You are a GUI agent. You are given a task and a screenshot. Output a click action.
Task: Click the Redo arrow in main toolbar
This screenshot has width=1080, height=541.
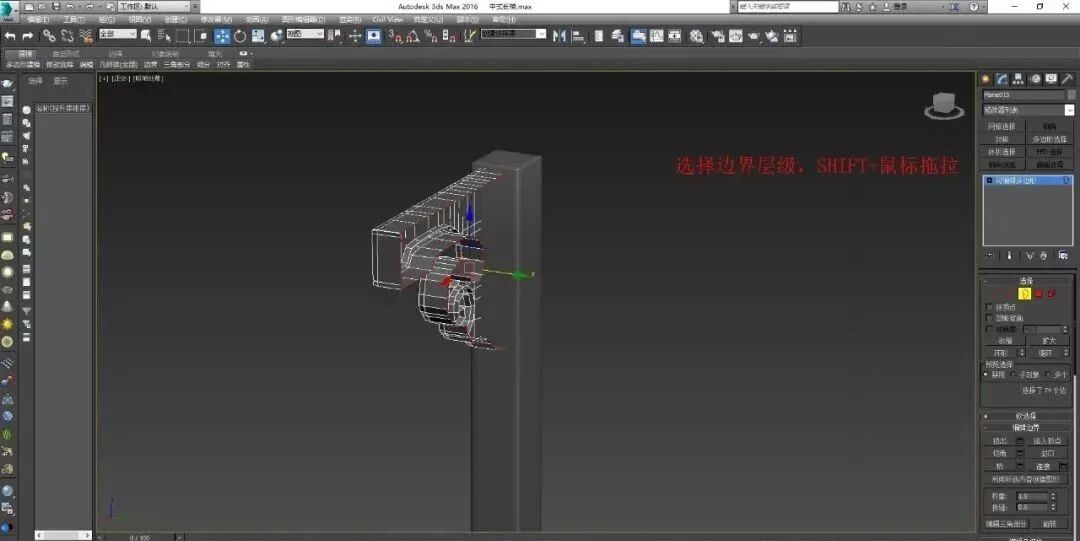(x=28, y=36)
